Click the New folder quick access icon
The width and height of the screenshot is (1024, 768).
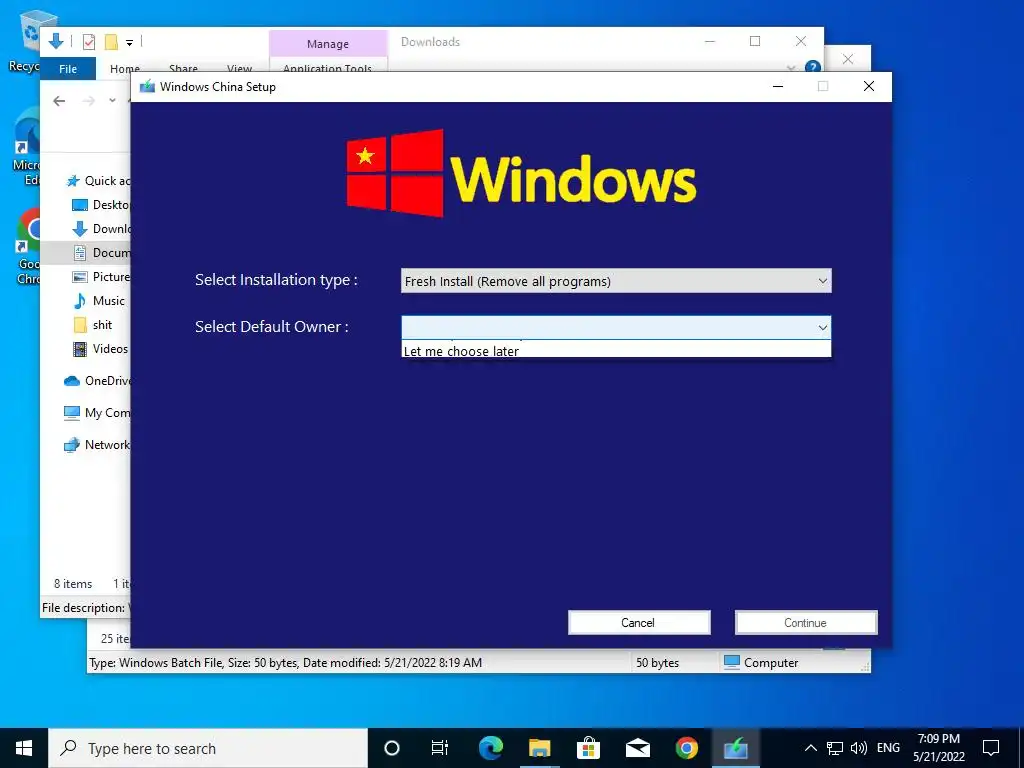coord(112,42)
